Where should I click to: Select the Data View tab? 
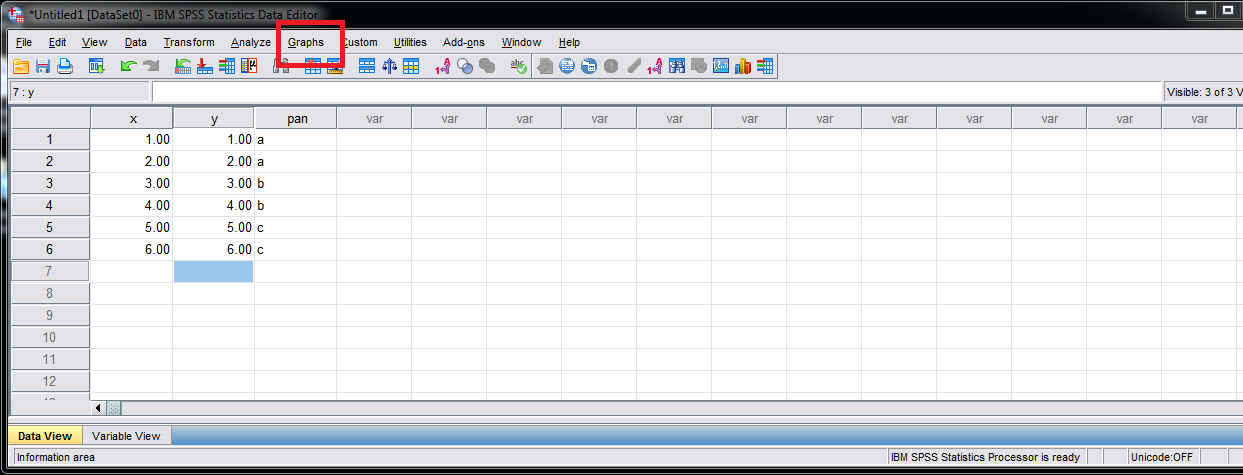coord(45,436)
